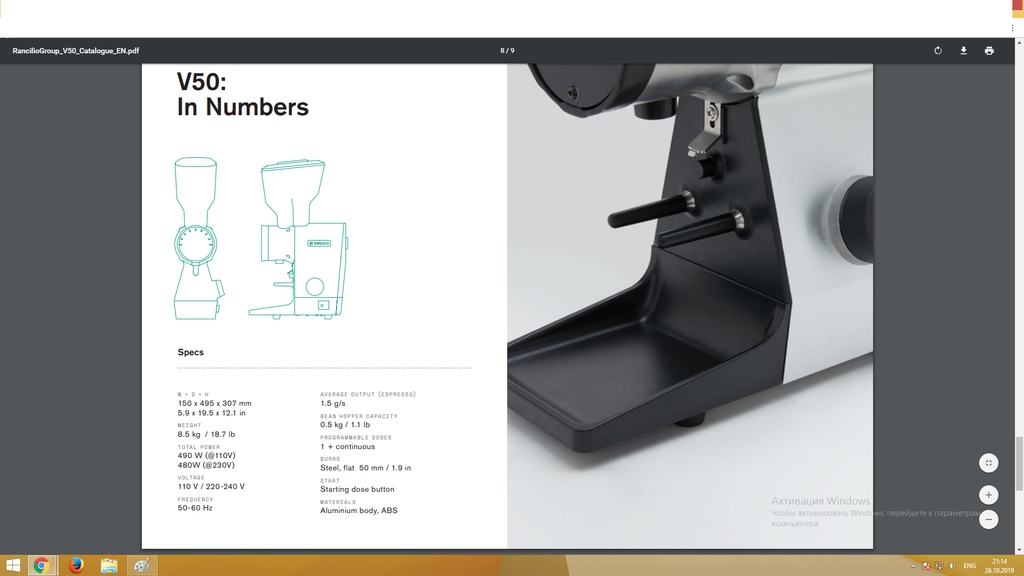The width and height of the screenshot is (1024, 576).
Task: Click the page number indicator 8 / 9
Action: pyautogui.click(x=507, y=50)
